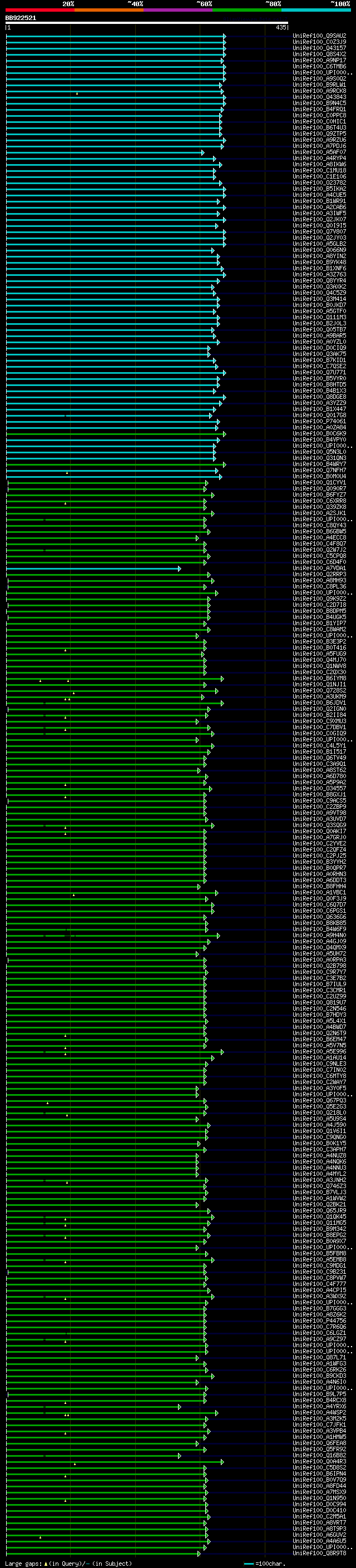The image size is (356, 1568).
Task: Select hit UniRef100_D0CIQ9
Action: coord(319,348)
